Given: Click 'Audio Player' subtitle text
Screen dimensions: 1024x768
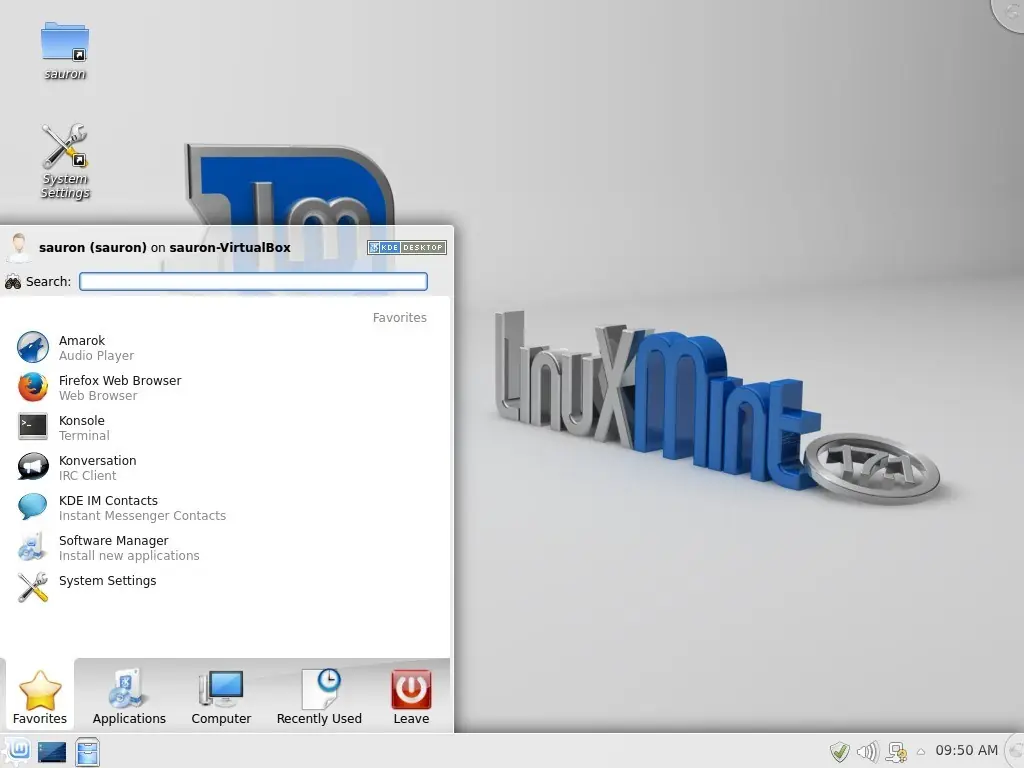Looking at the screenshot, I should pyautogui.click(x=97, y=356).
